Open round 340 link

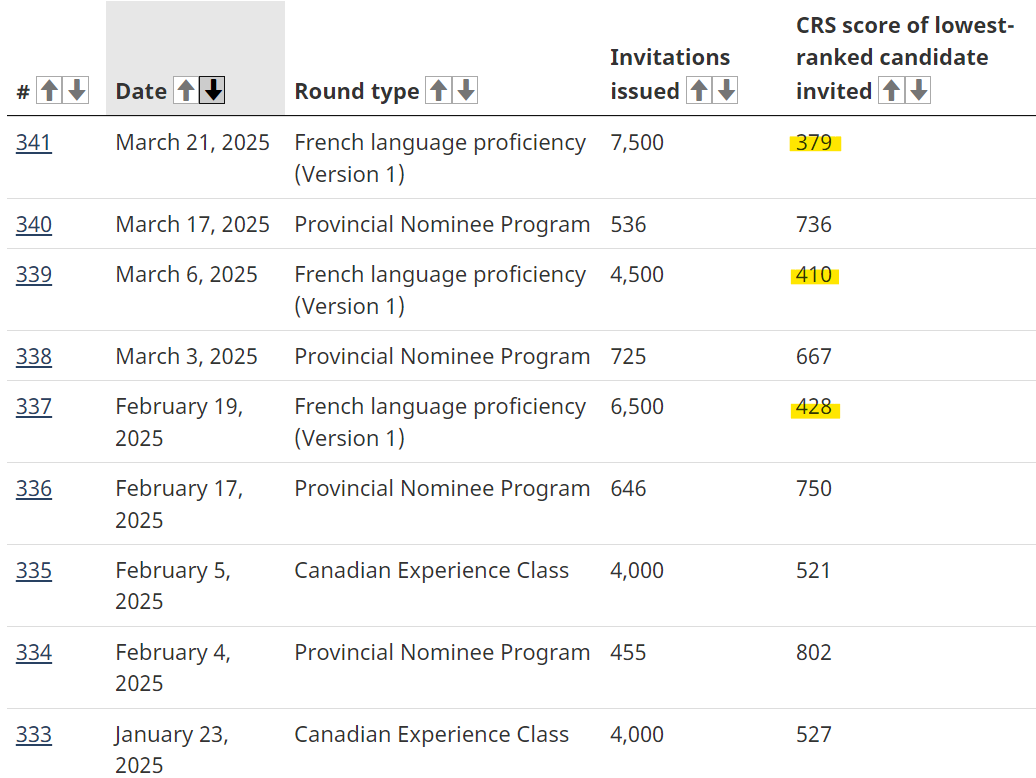33,225
